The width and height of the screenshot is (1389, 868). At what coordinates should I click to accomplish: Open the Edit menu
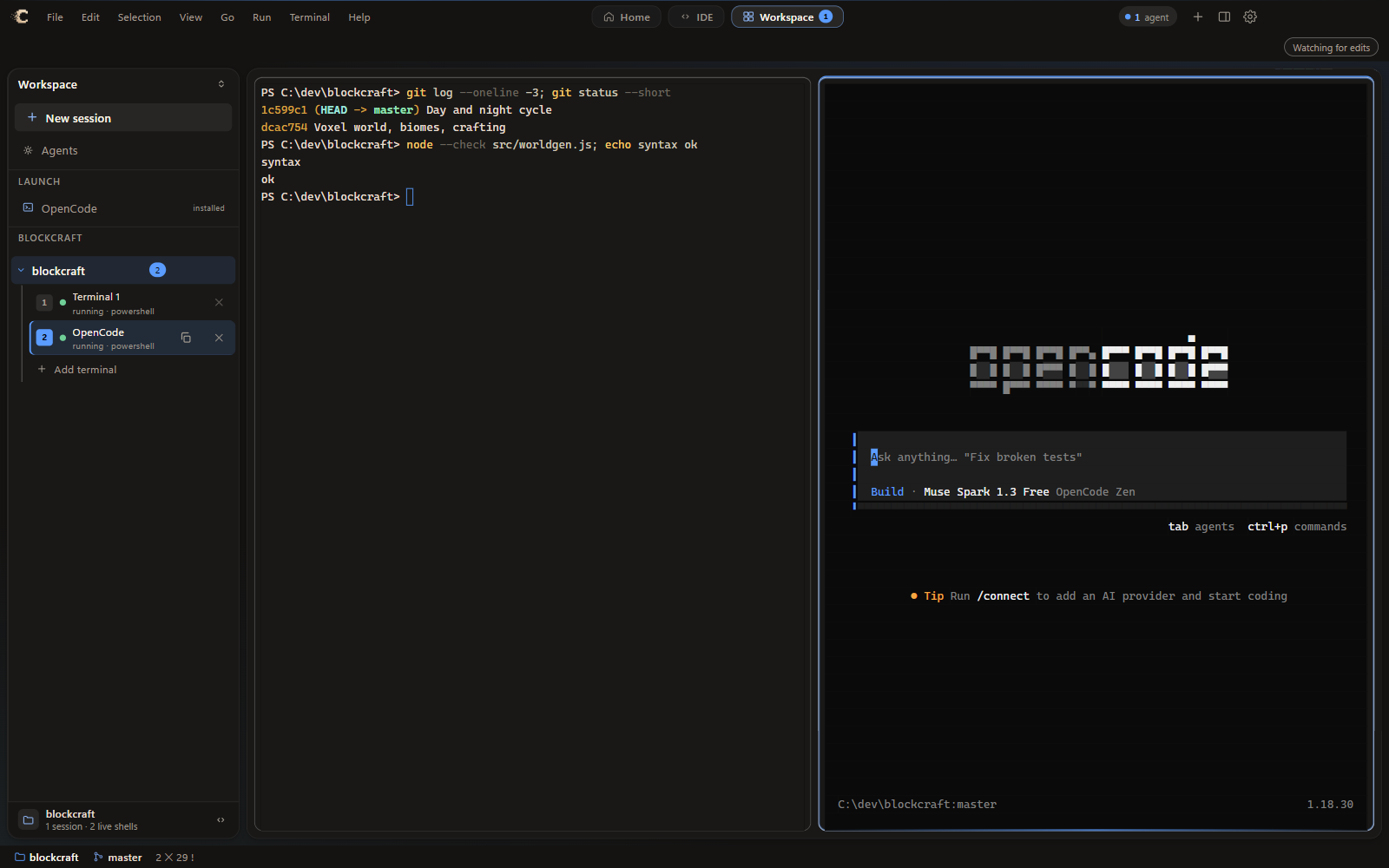pos(90,17)
